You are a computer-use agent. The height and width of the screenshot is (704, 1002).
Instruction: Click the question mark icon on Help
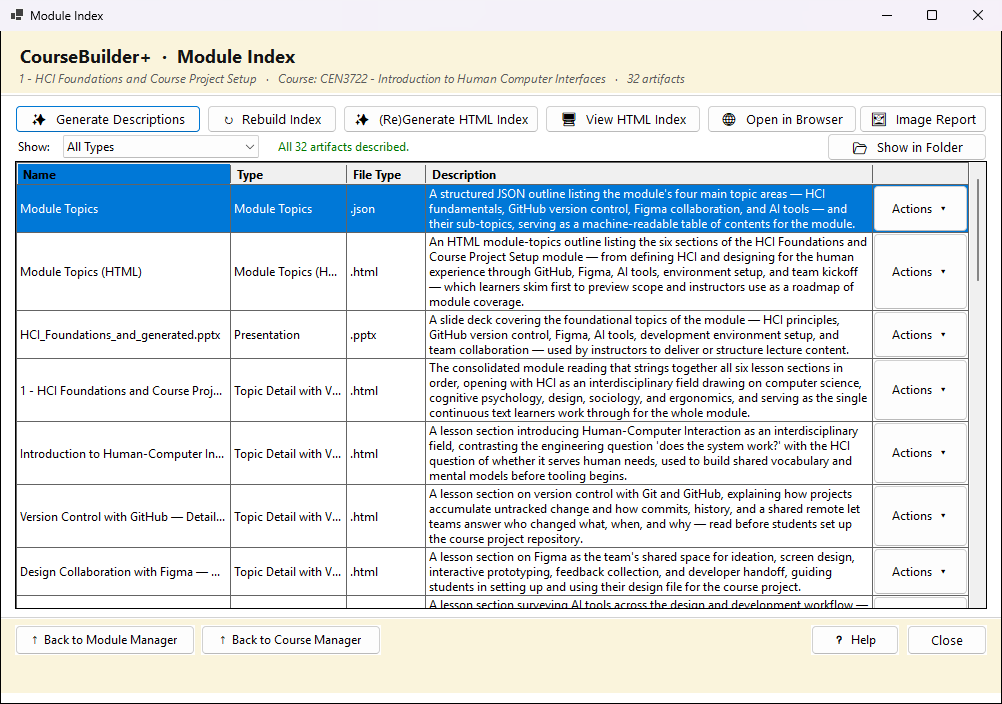839,640
